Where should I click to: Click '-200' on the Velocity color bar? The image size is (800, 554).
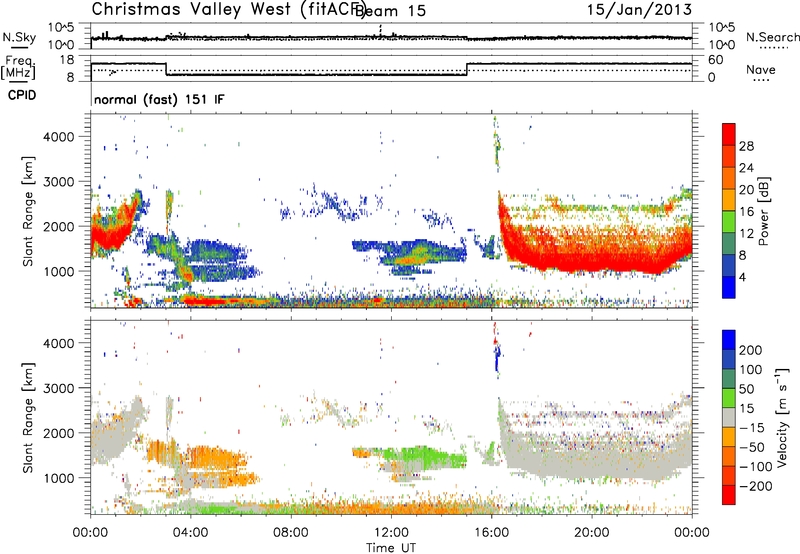[x=756, y=486]
